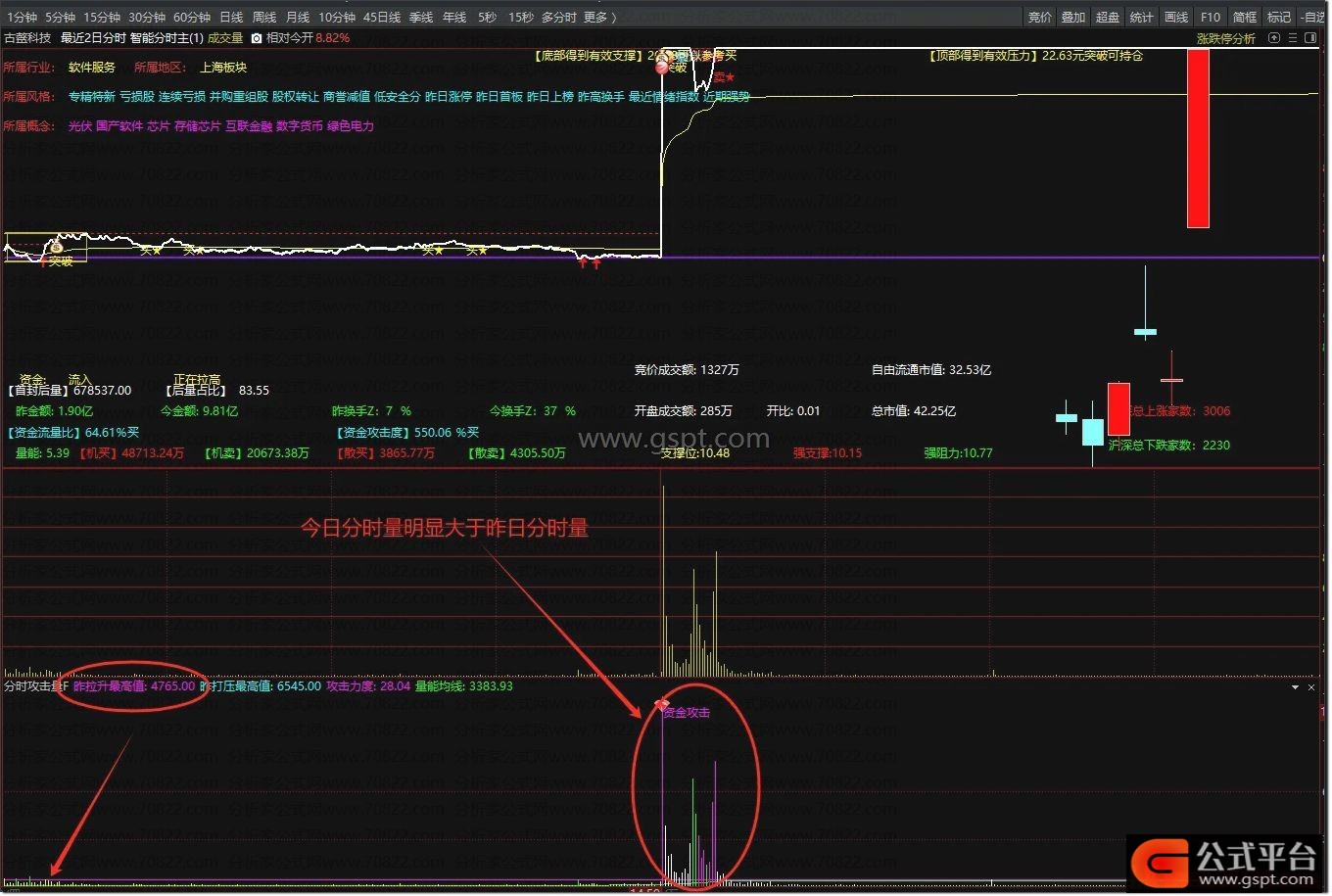Switch to the 日线 daily chart tab
Image resolution: width=1332 pixels, height=896 pixels.
tap(231, 18)
